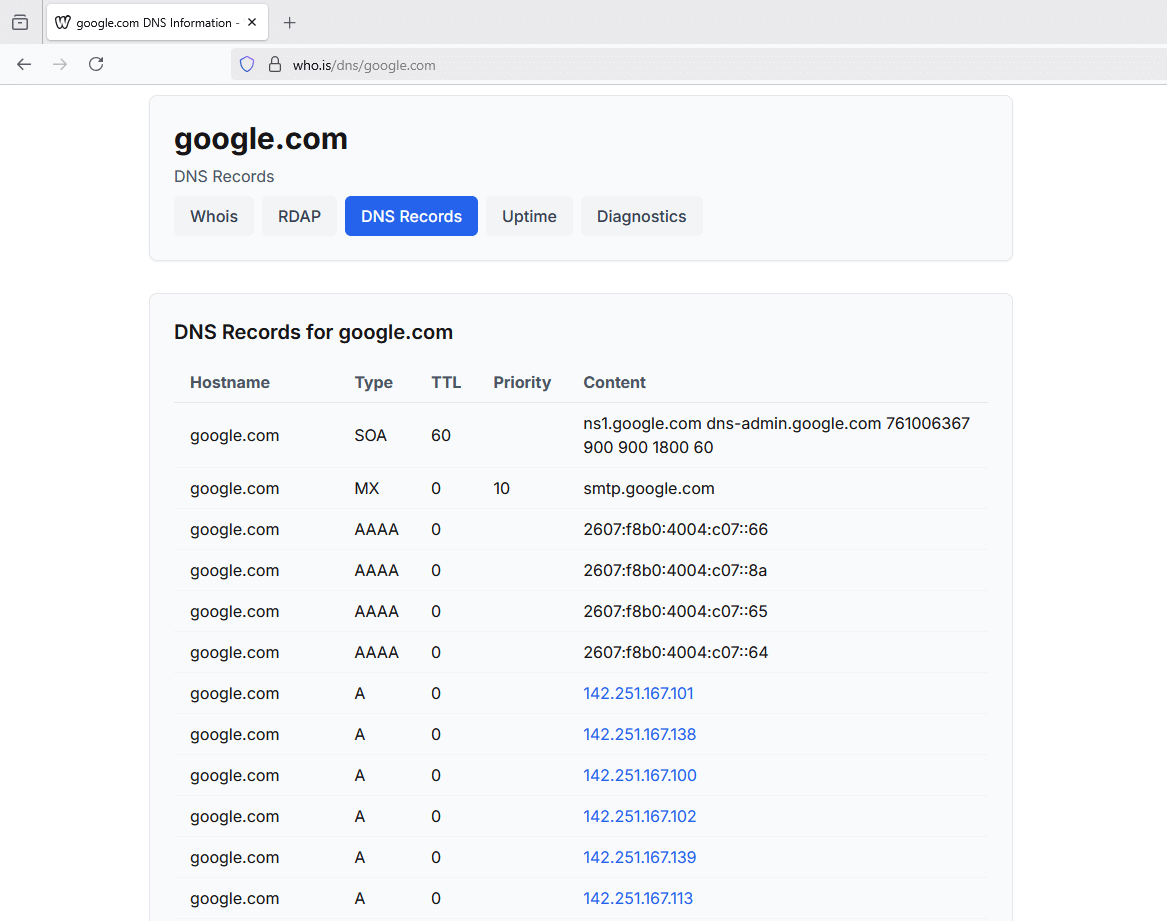Image resolution: width=1167 pixels, height=921 pixels.
Task: Click hostname in the SOA row
Action: (x=234, y=436)
